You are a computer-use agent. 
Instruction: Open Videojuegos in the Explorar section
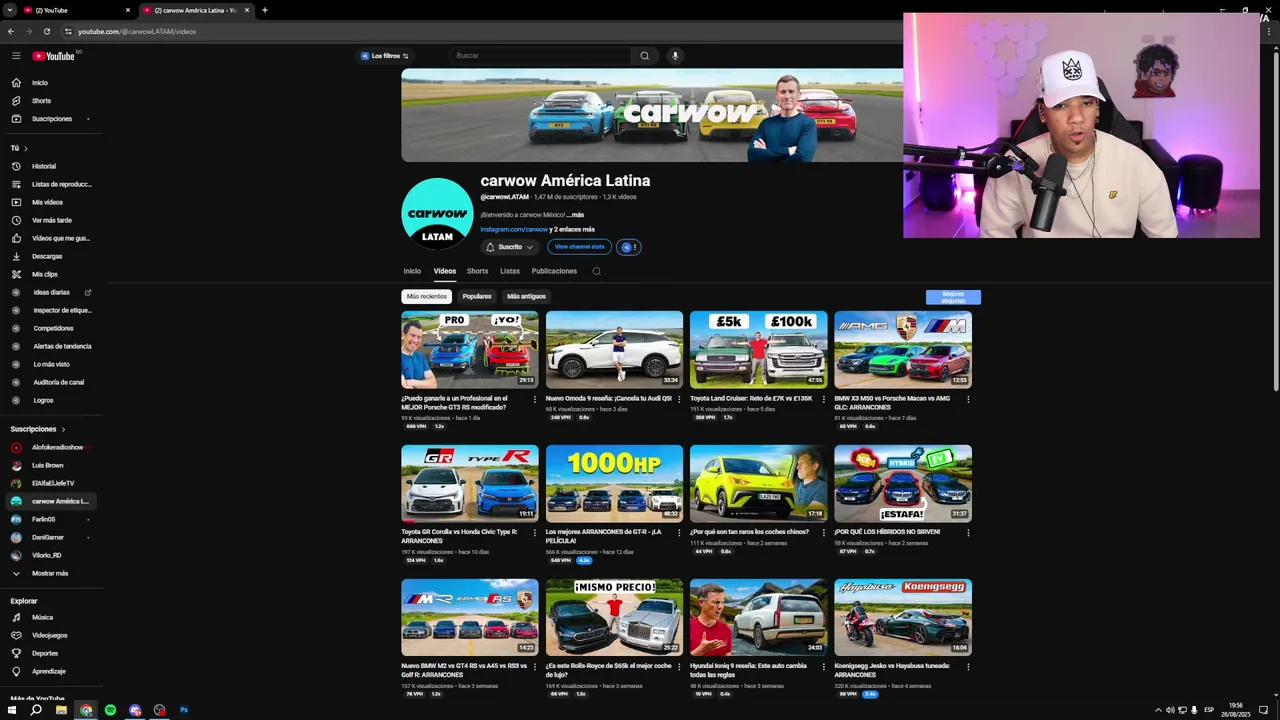50,635
